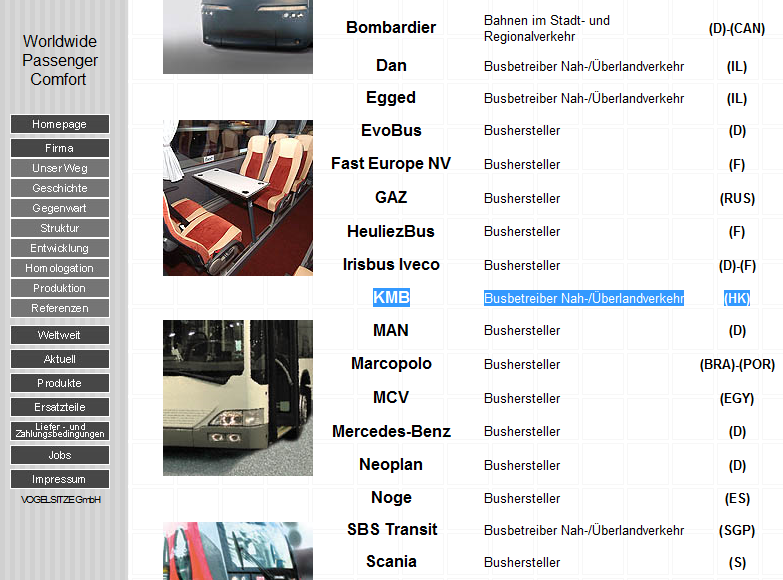This screenshot has height=580, width=783.
Task: Click the dark bus front thumbnail
Action: coord(238,37)
